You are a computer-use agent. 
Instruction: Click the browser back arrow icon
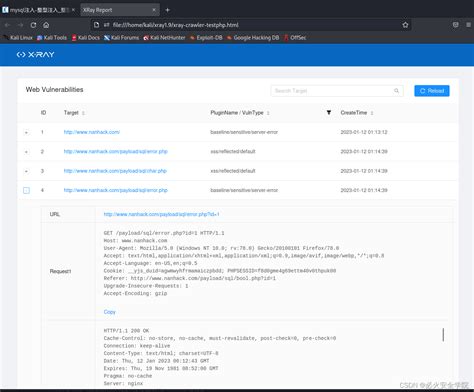tap(7, 25)
